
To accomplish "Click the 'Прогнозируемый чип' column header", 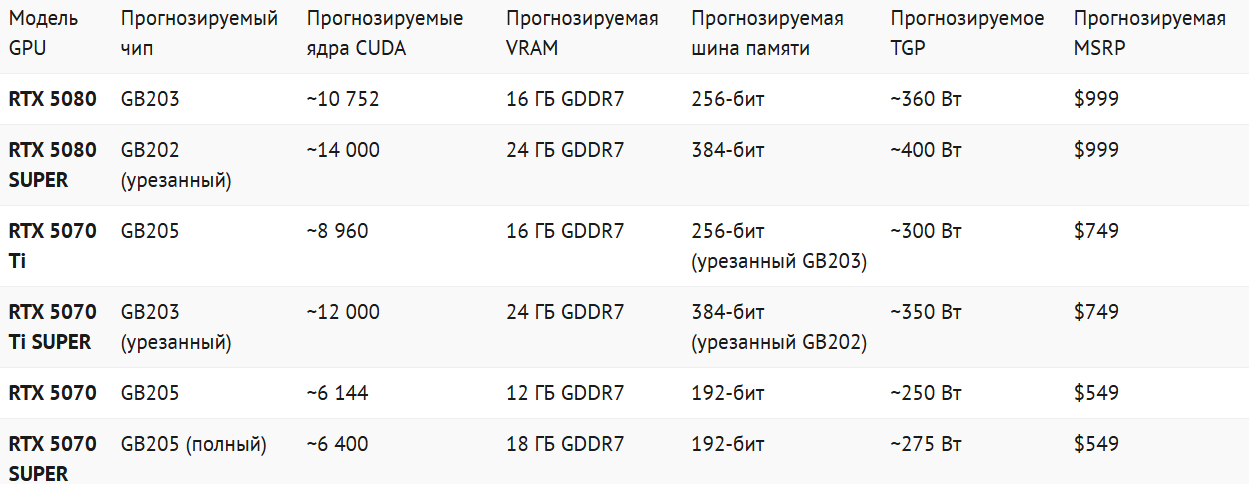I will click(x=199, y=33).
